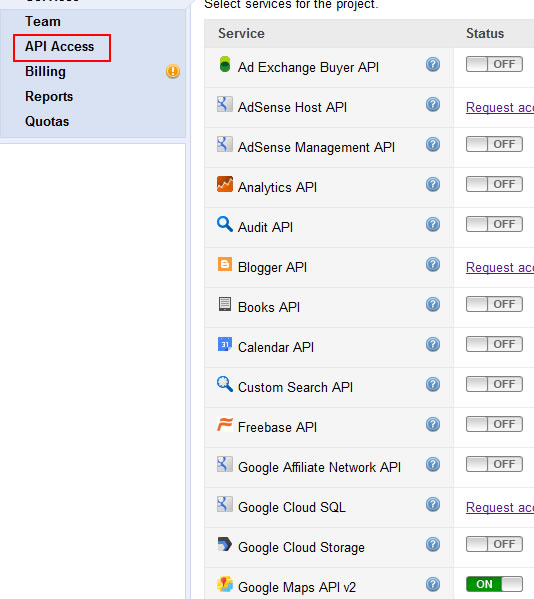This screenshot has height=599, width=534.
Task: Click Request access link for AdSense Host API
Action: (500, 107)
